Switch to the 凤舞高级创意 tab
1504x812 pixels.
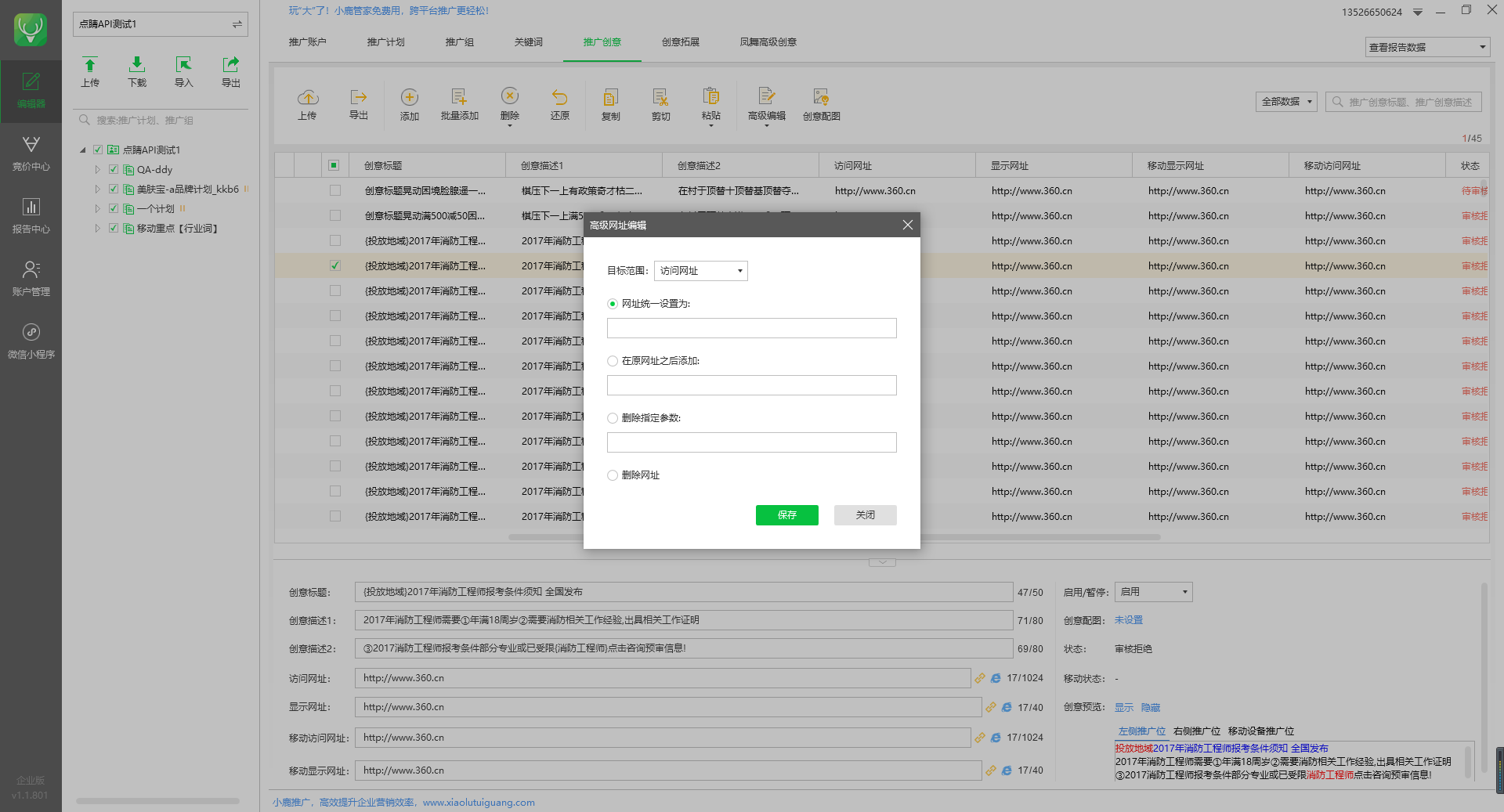coord(768,42)
